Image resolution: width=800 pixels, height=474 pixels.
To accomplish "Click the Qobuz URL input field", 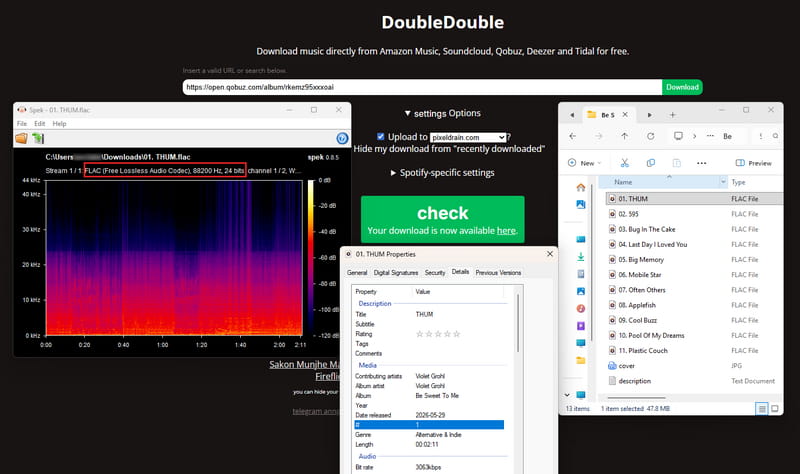I will 422,87.
